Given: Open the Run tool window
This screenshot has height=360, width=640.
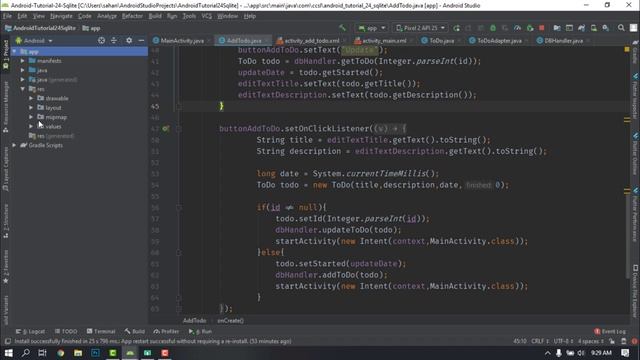Looking at the screenshot, I should 200,331.
